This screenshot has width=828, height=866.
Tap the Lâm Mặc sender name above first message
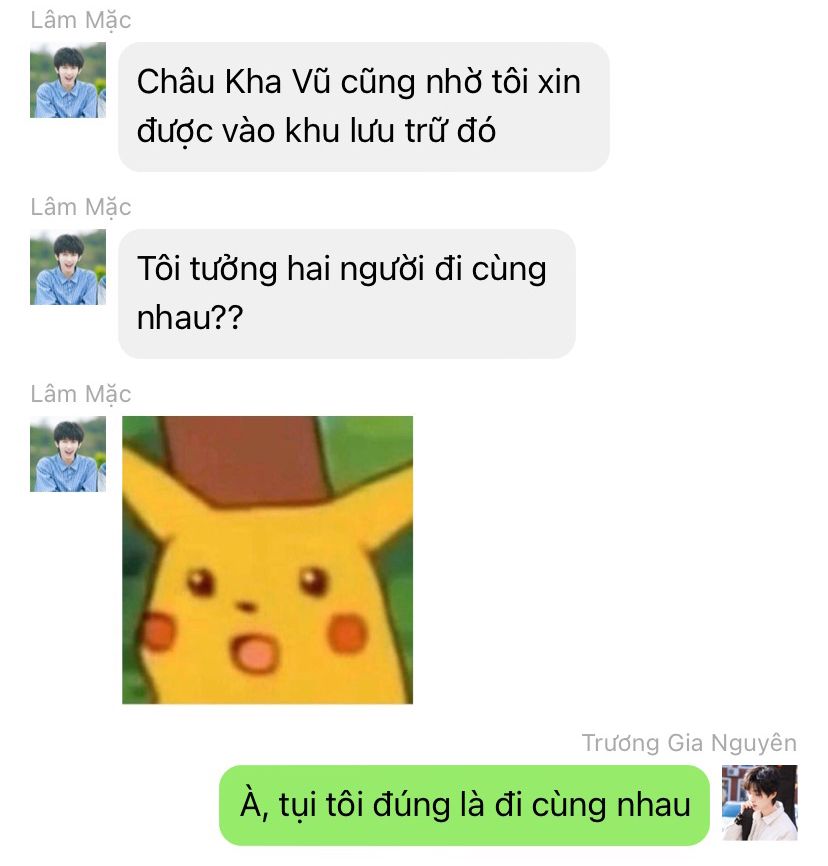[x=81, y=20]
